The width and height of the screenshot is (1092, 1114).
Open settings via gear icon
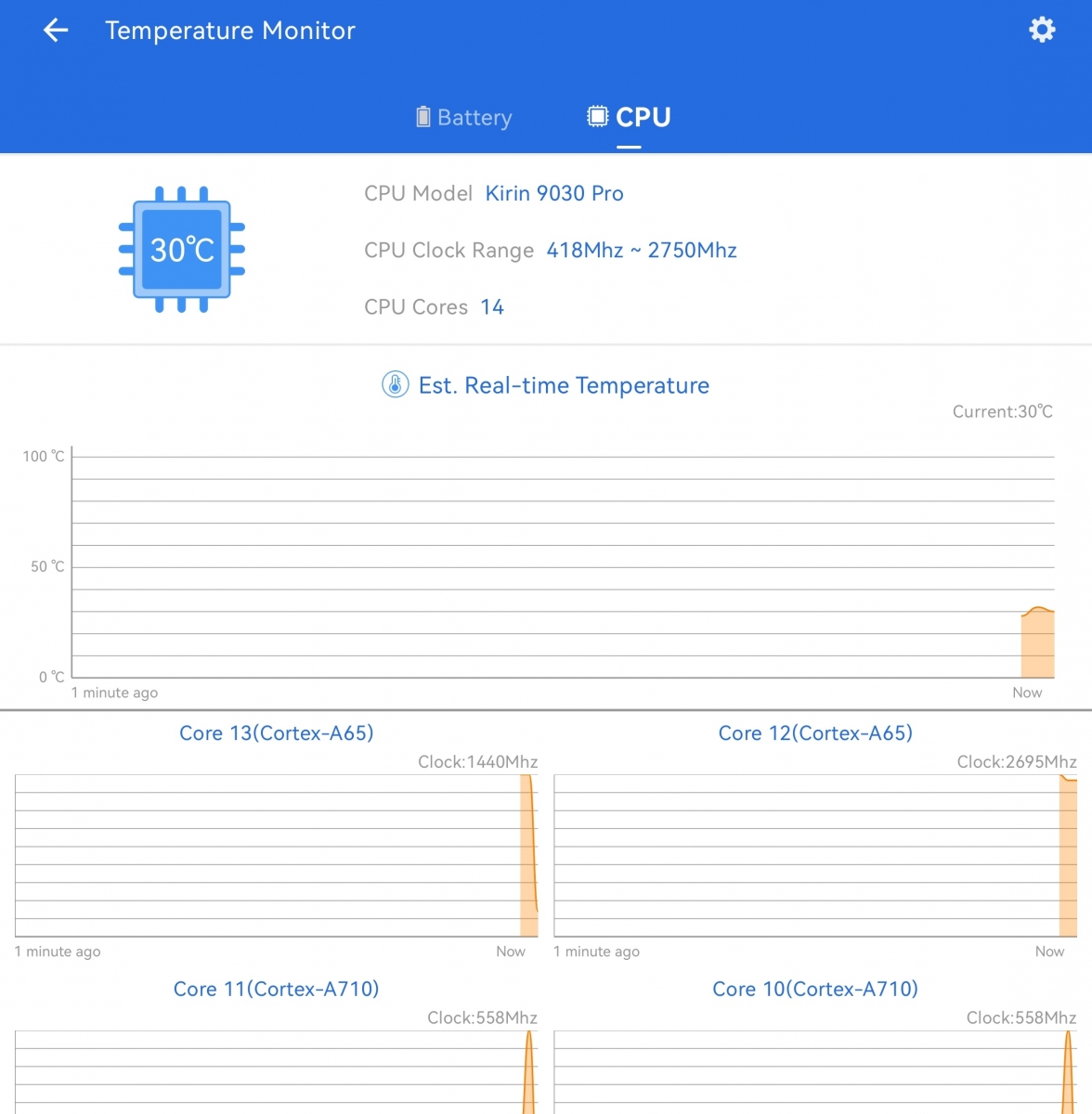tap(1042, 30)
